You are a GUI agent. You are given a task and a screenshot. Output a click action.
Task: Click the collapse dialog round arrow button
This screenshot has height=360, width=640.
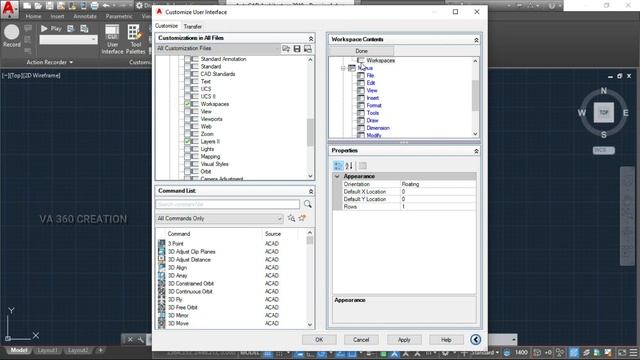point(476,340)
